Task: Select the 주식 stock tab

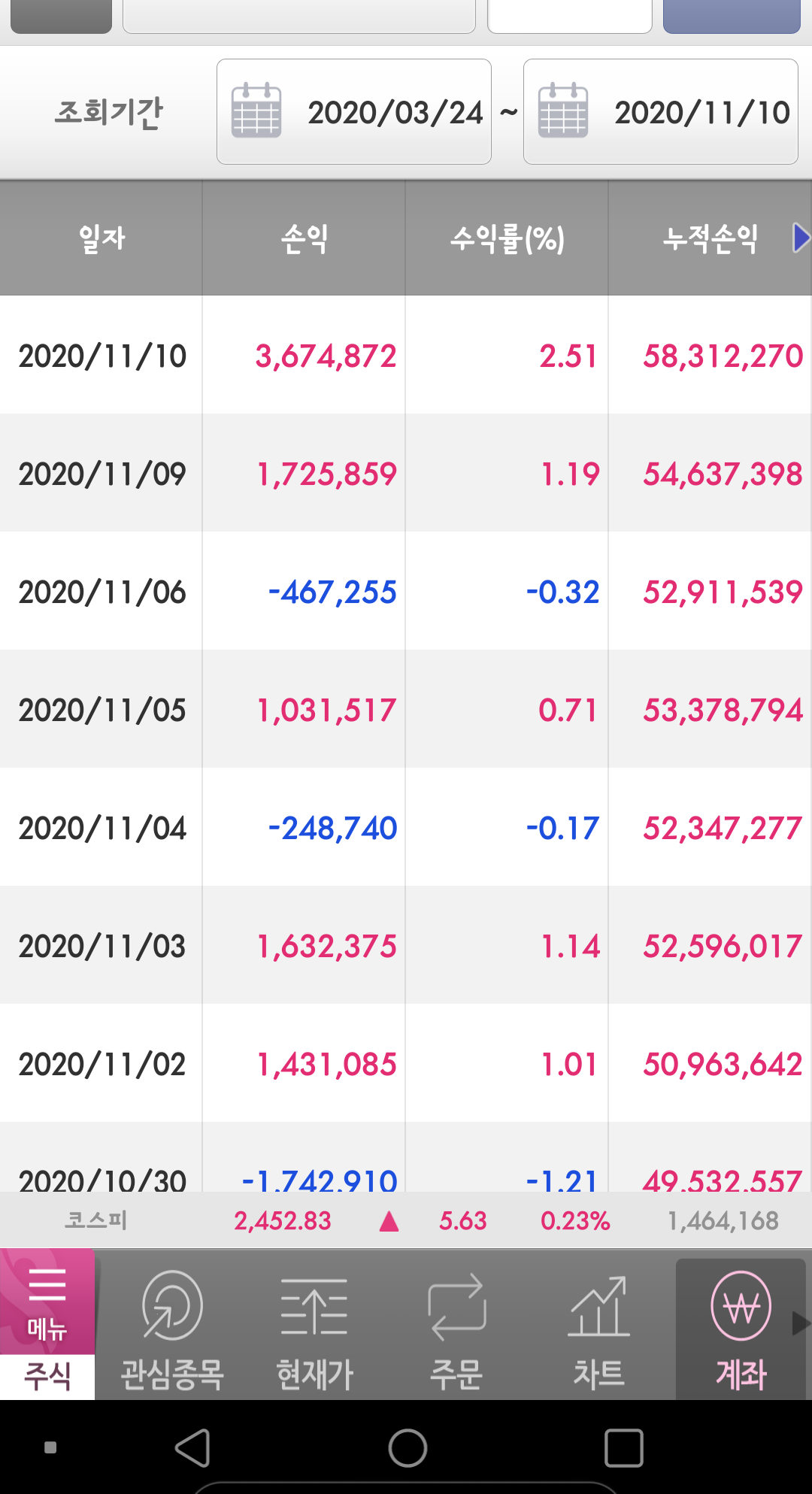Action: pyautogui.click(x=47, y=1377)
